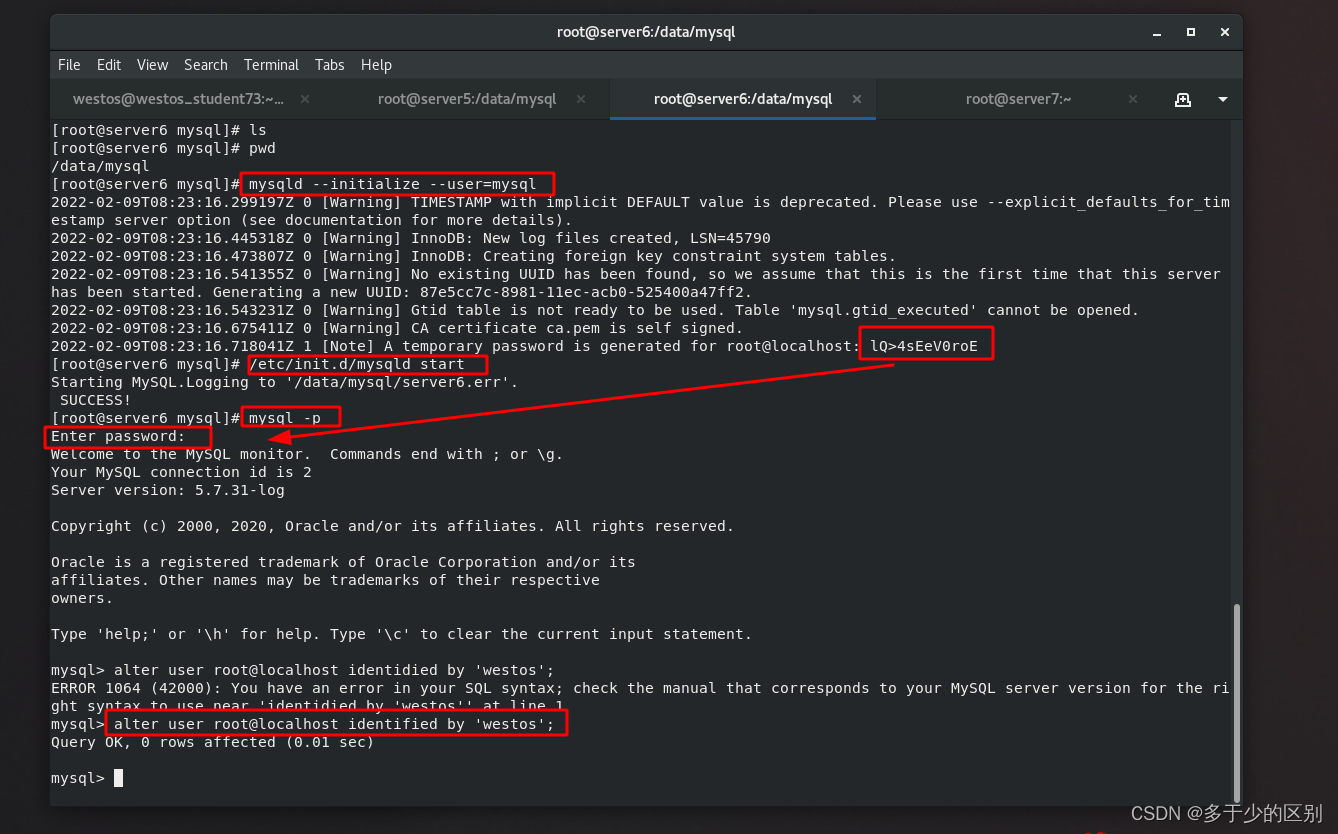The height and width of the screenshot is (834, 1338).
Task: Click the Query OK, 0 rows affected line
Action: pos(213,742)
